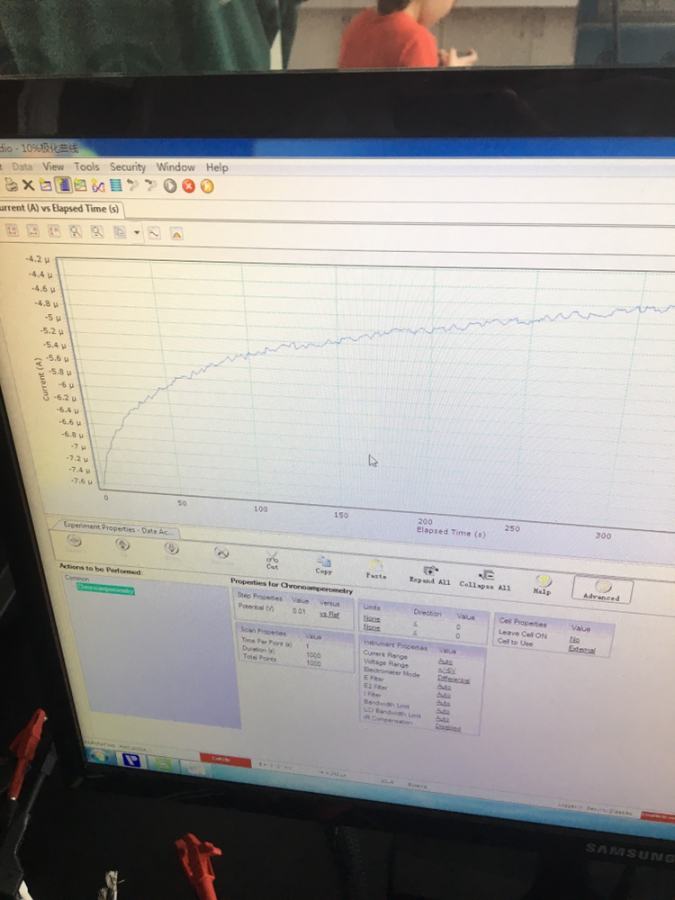Click the fourth greyed round icon in properties toolbar

click(x=221, y=555)
